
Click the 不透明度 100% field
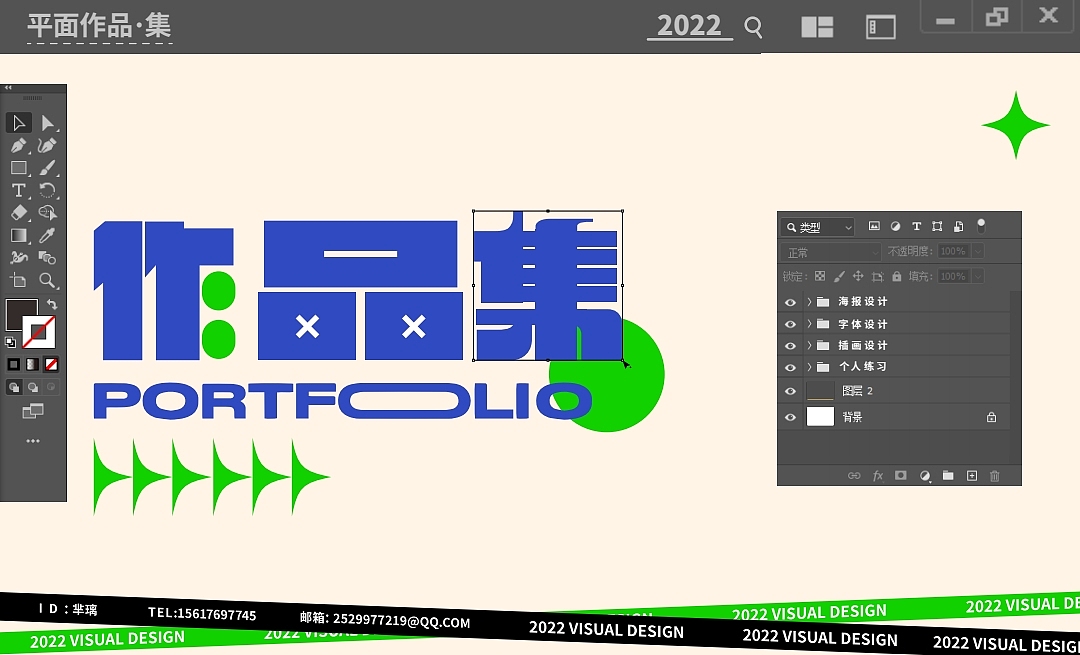click(x=953, y=251)
